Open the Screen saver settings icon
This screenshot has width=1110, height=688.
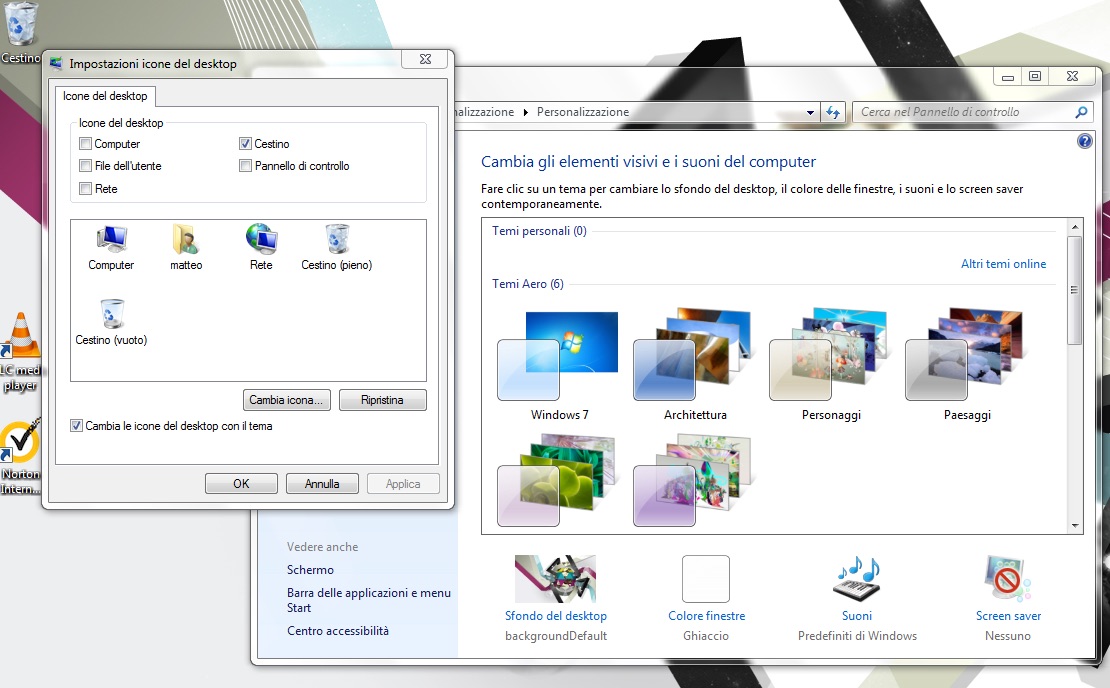1007,580
